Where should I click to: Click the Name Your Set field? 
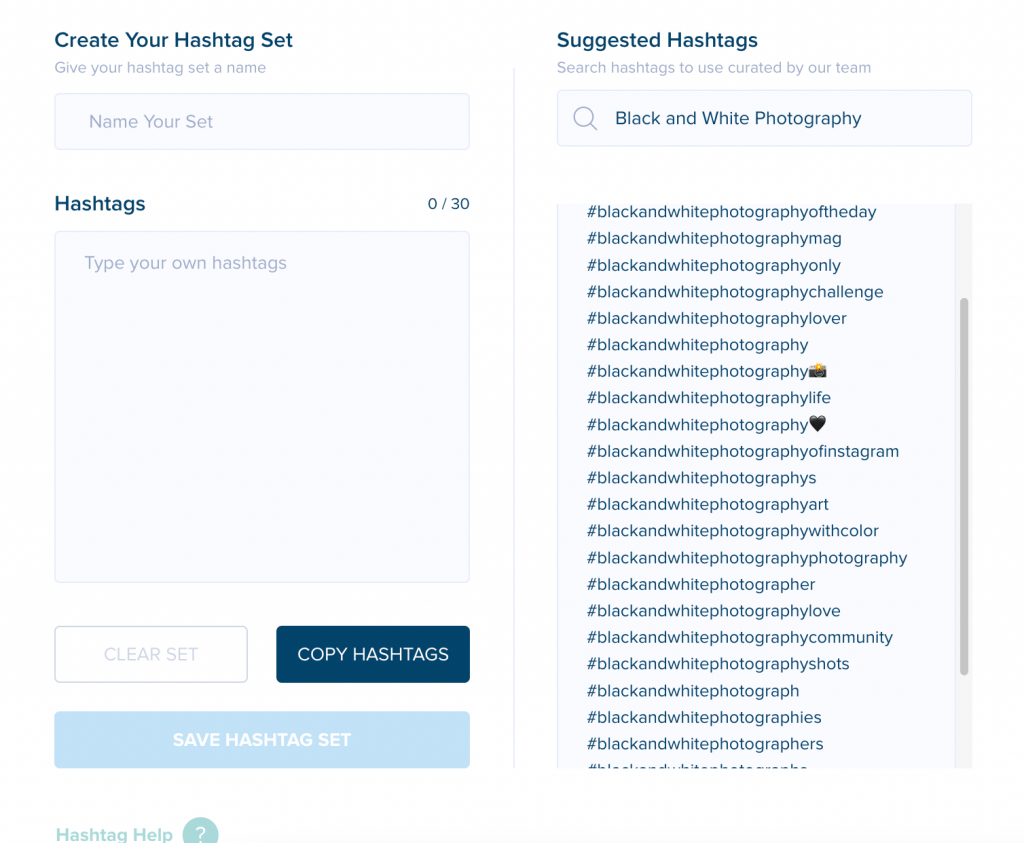click(x=262, y=121)
